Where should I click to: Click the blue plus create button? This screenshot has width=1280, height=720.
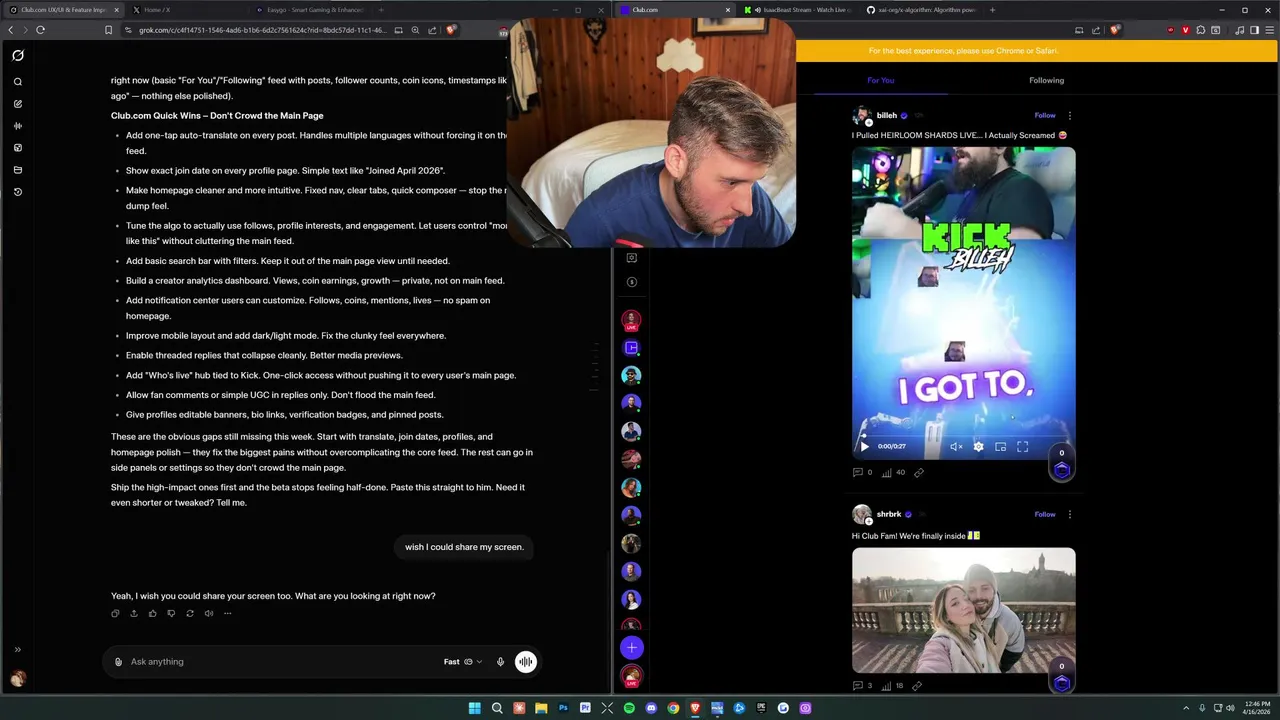pos(631,647)
